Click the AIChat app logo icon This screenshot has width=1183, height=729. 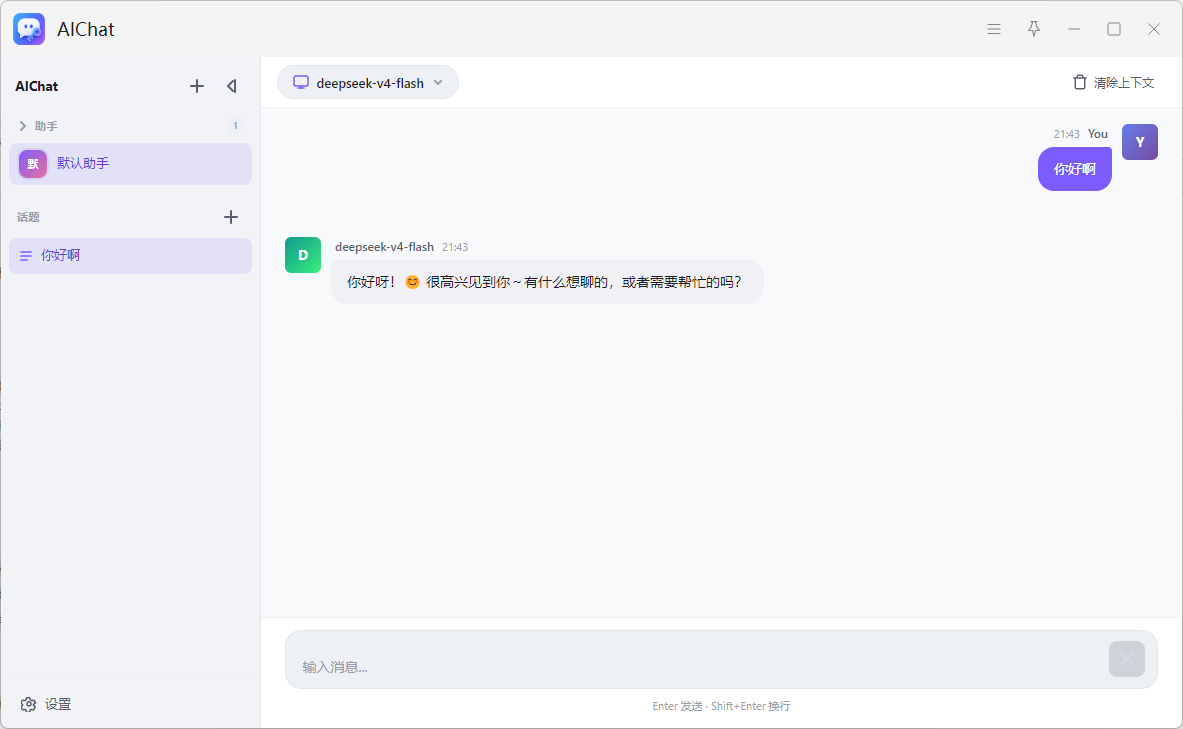[29, 29]
